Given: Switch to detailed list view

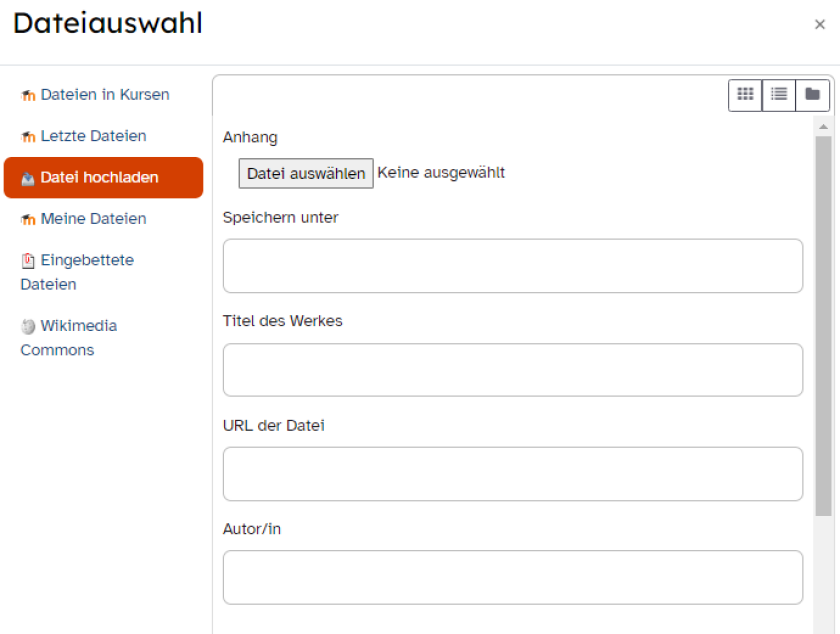Looking at the screenshot, I should [779, 95].
